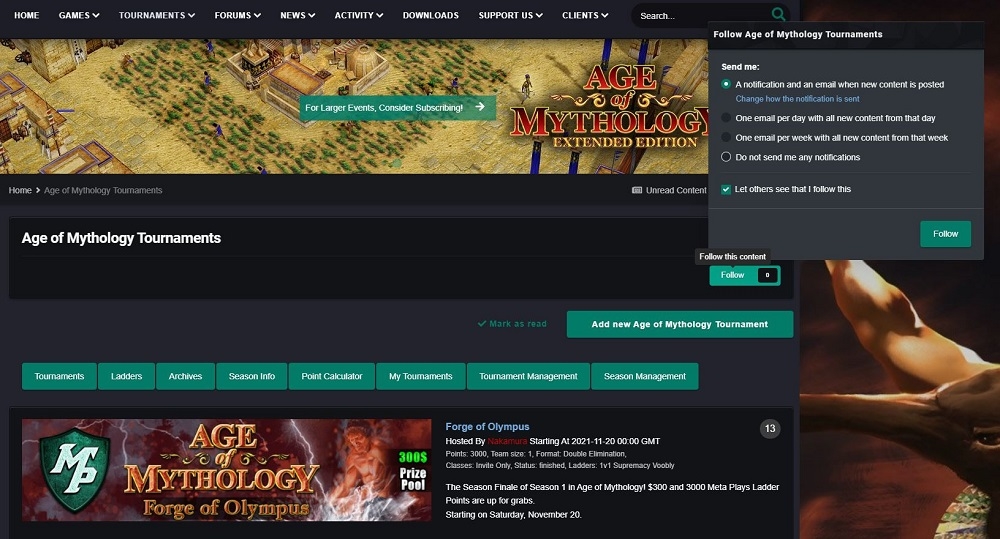Open the Forge of Olympus banner image

226,470
